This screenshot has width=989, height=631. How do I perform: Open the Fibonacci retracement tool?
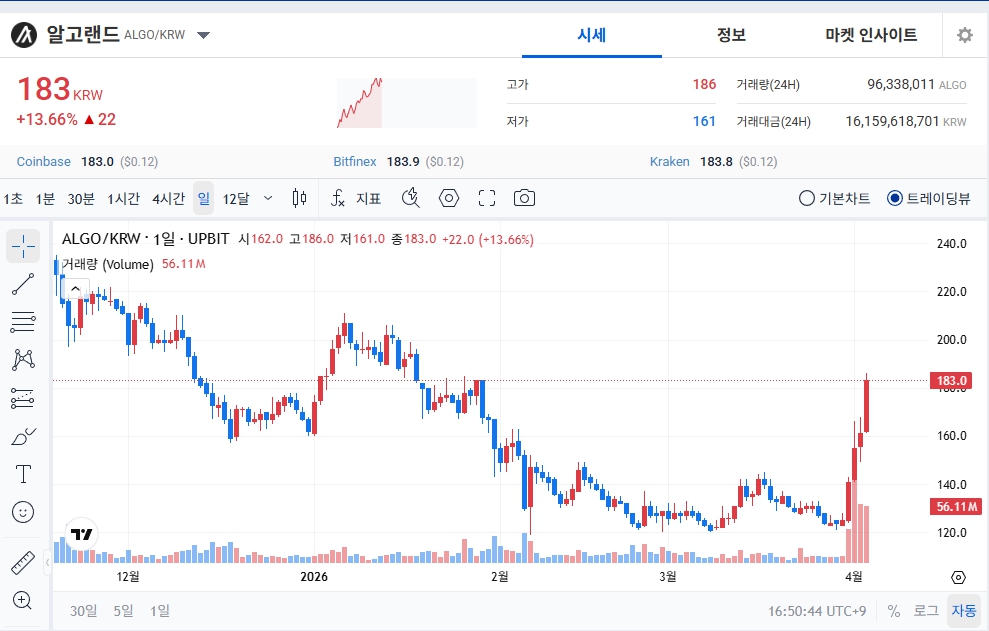[23, 322]
